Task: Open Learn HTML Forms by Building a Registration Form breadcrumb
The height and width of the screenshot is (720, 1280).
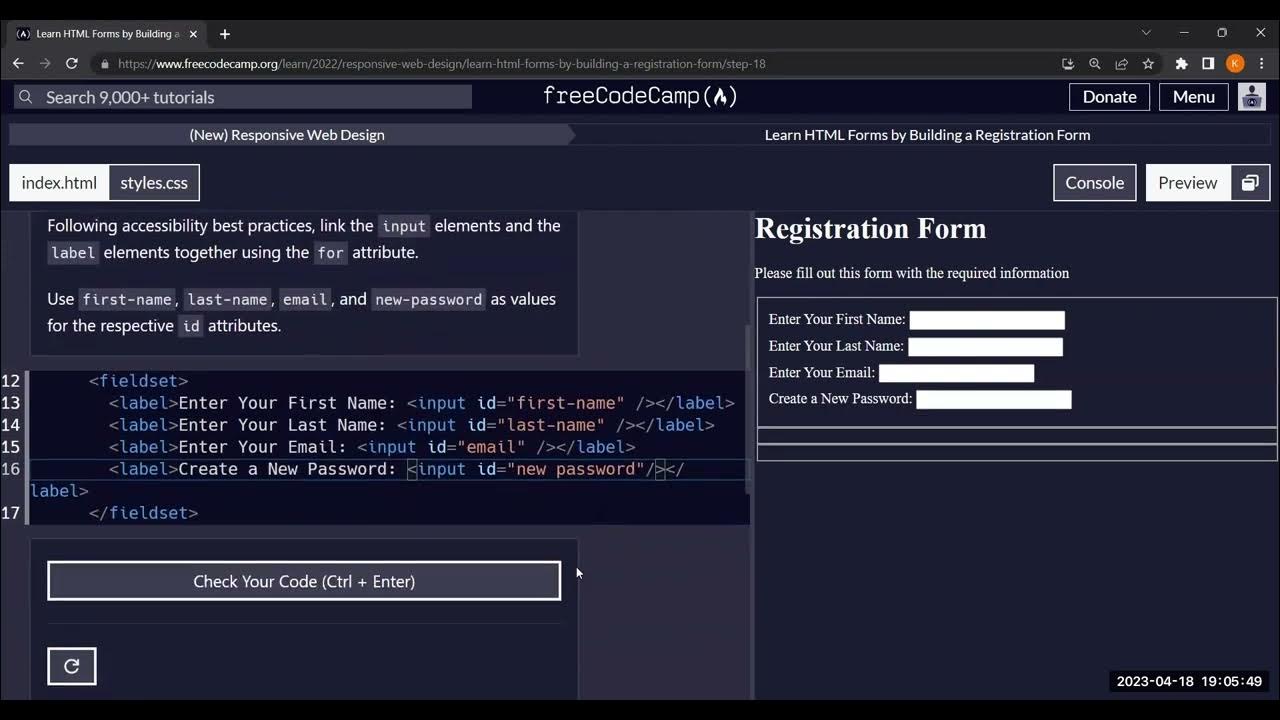Action: (927, 135)
